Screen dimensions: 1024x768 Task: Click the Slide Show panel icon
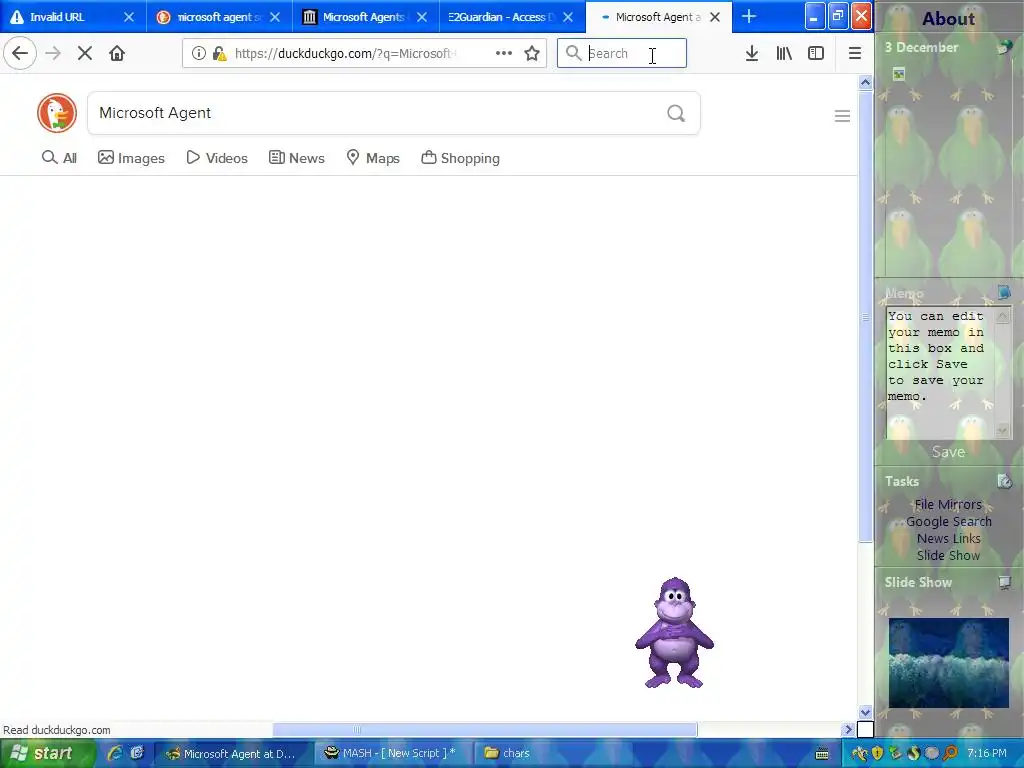(x=1004, y=582)
